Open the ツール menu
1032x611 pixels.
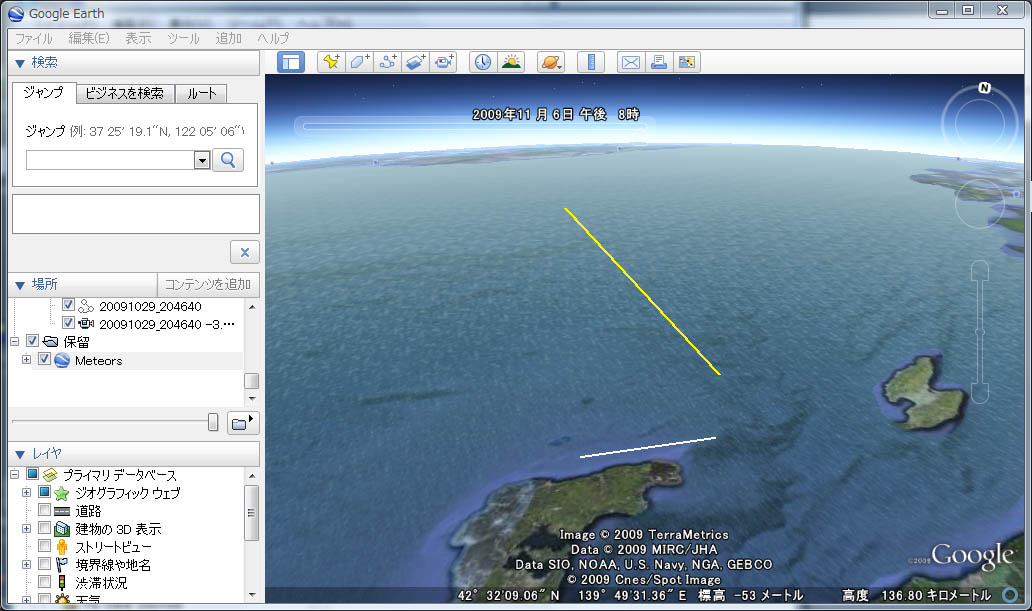183,38
